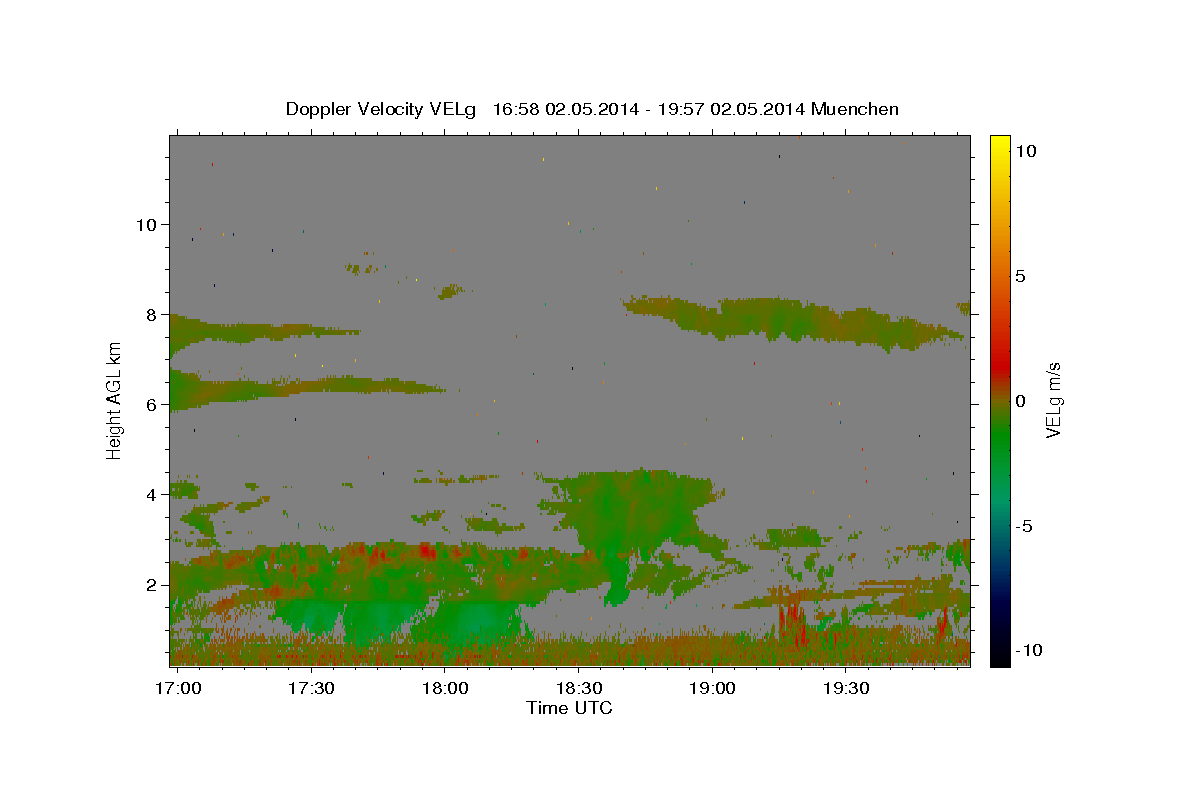The width and height of the screenshot is (1200, 800).
Task: Click the height tick label 4
Action: 152,495
